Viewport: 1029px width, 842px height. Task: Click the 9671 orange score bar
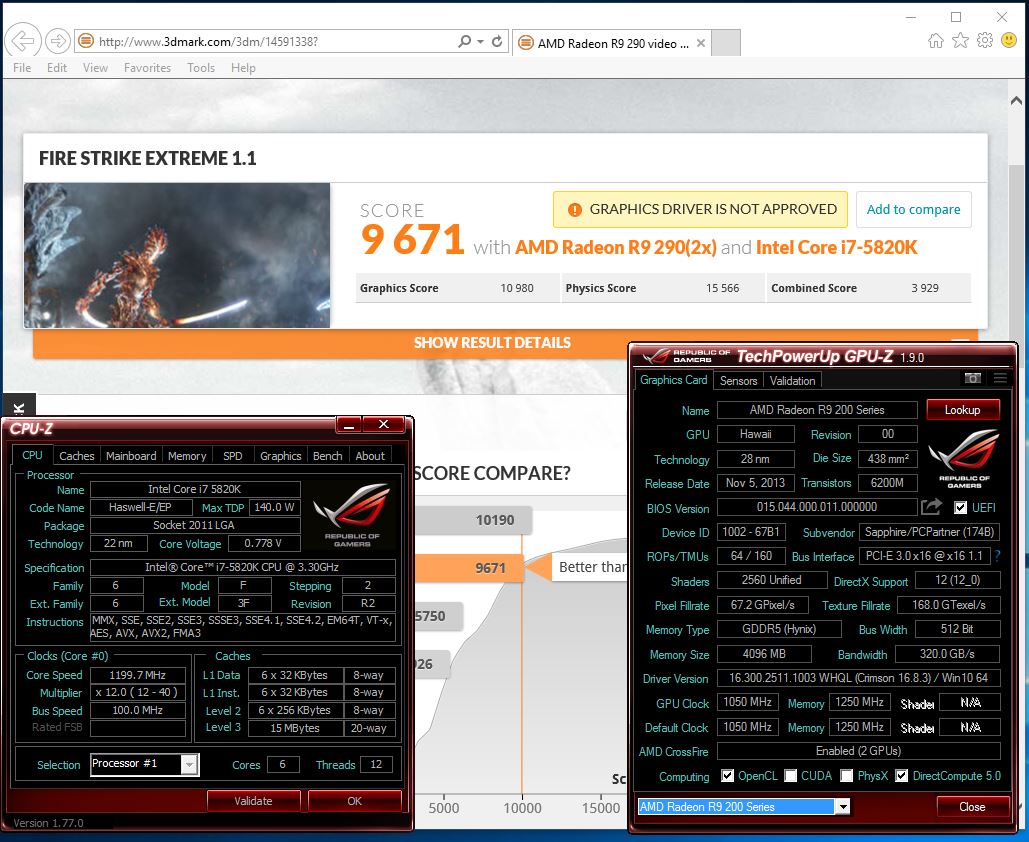(x=470, y=568)
